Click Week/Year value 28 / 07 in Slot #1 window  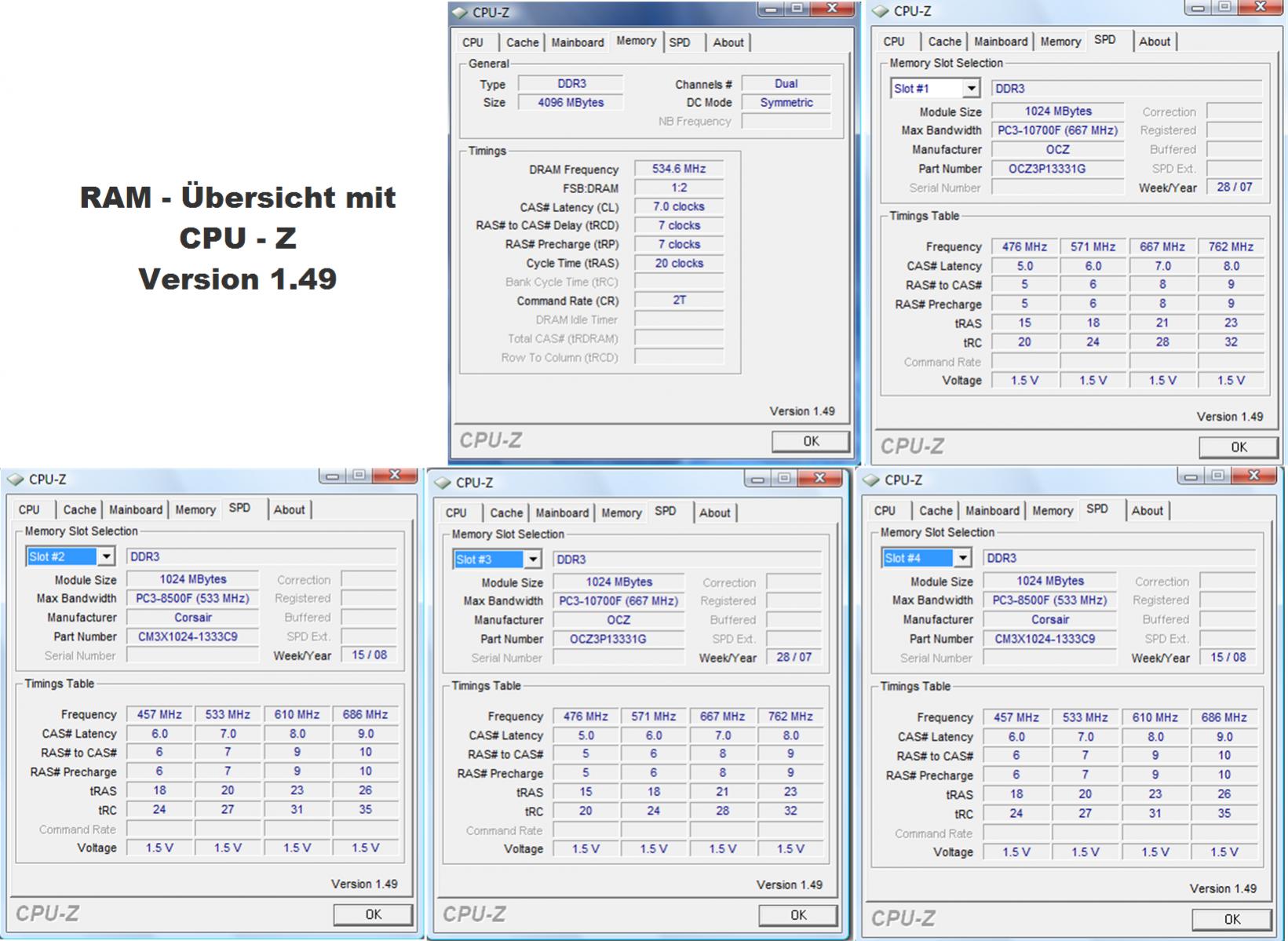point(1235,187)
